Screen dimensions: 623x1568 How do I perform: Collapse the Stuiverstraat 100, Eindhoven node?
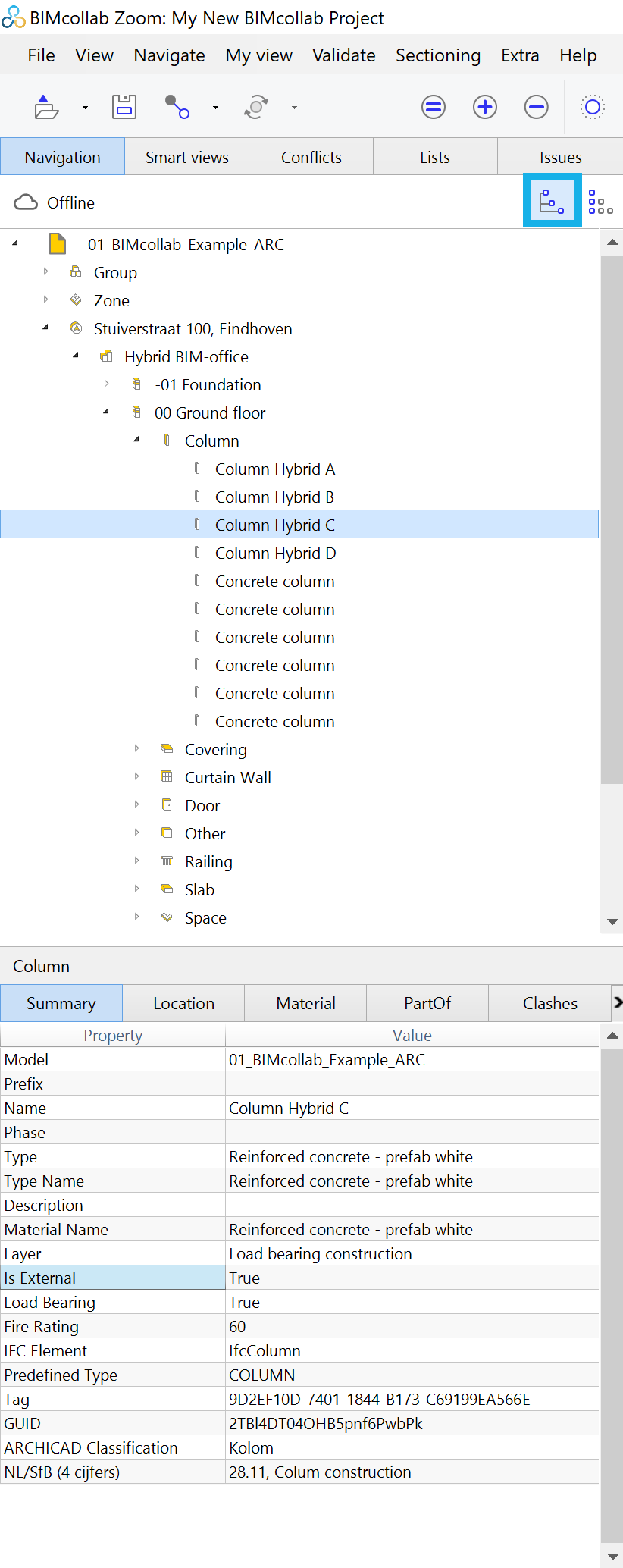(x=45, y=328)
